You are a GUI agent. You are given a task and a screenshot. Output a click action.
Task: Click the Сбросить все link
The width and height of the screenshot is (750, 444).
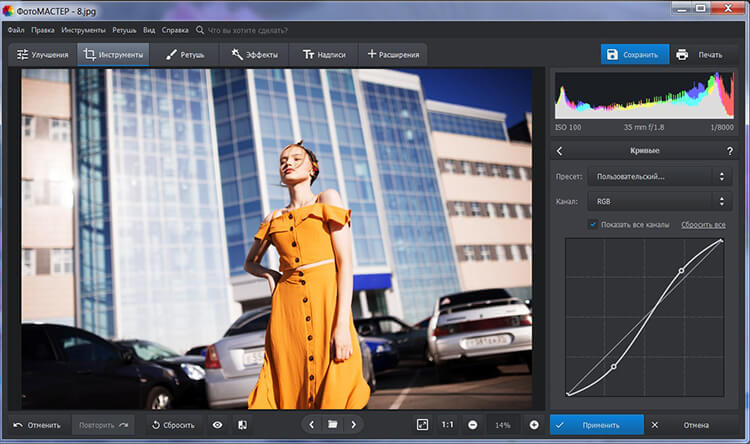pos(703,225)
